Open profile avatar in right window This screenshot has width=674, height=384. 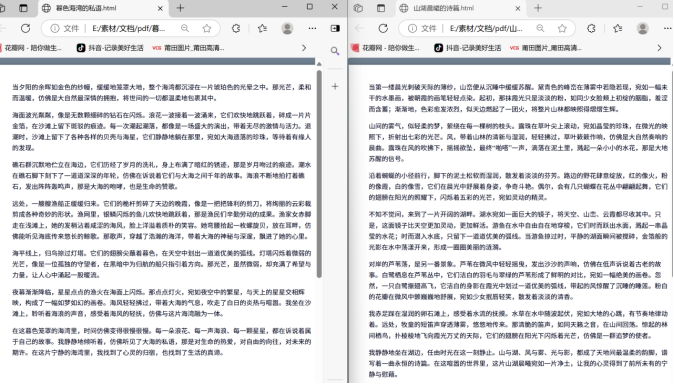pyautogui.click(x=643, y=28)
